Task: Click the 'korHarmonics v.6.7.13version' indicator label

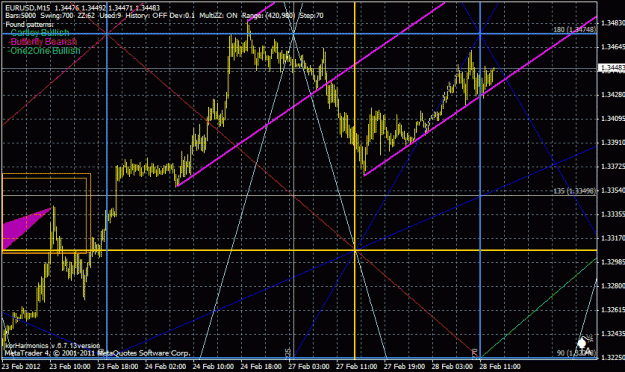Action: 53,346
